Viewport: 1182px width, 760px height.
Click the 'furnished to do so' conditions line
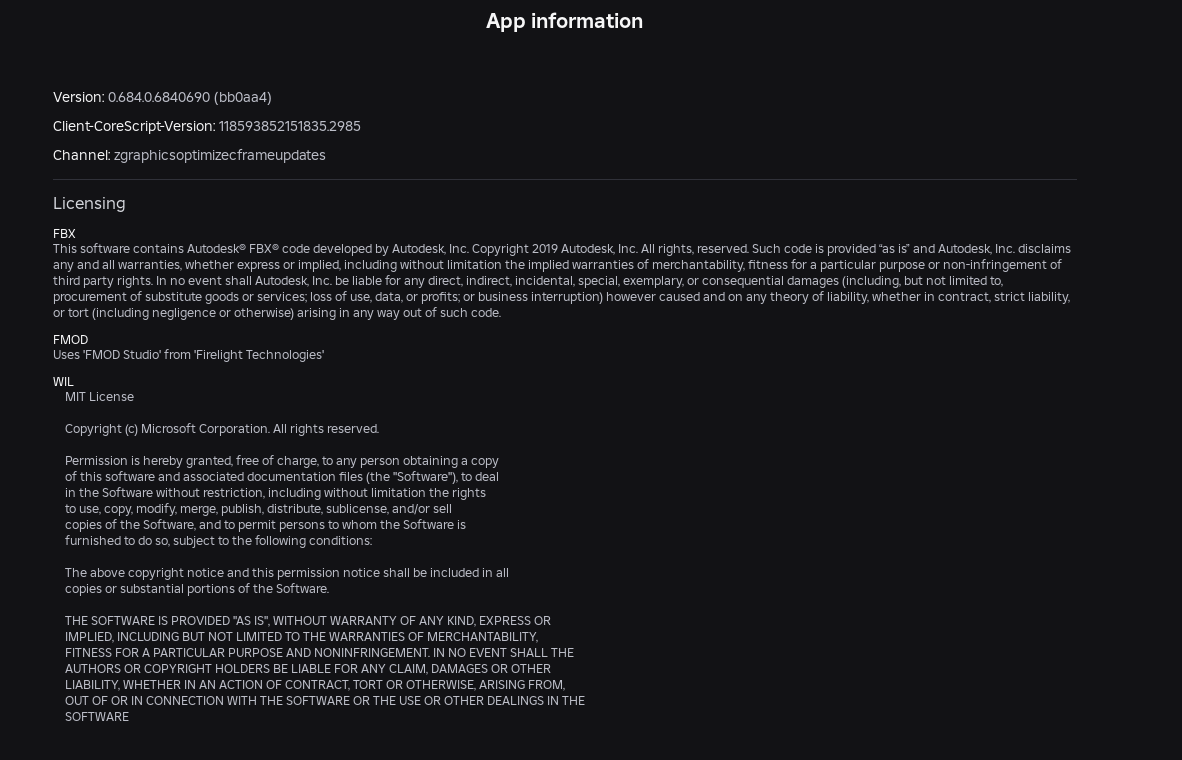[218, 541]
